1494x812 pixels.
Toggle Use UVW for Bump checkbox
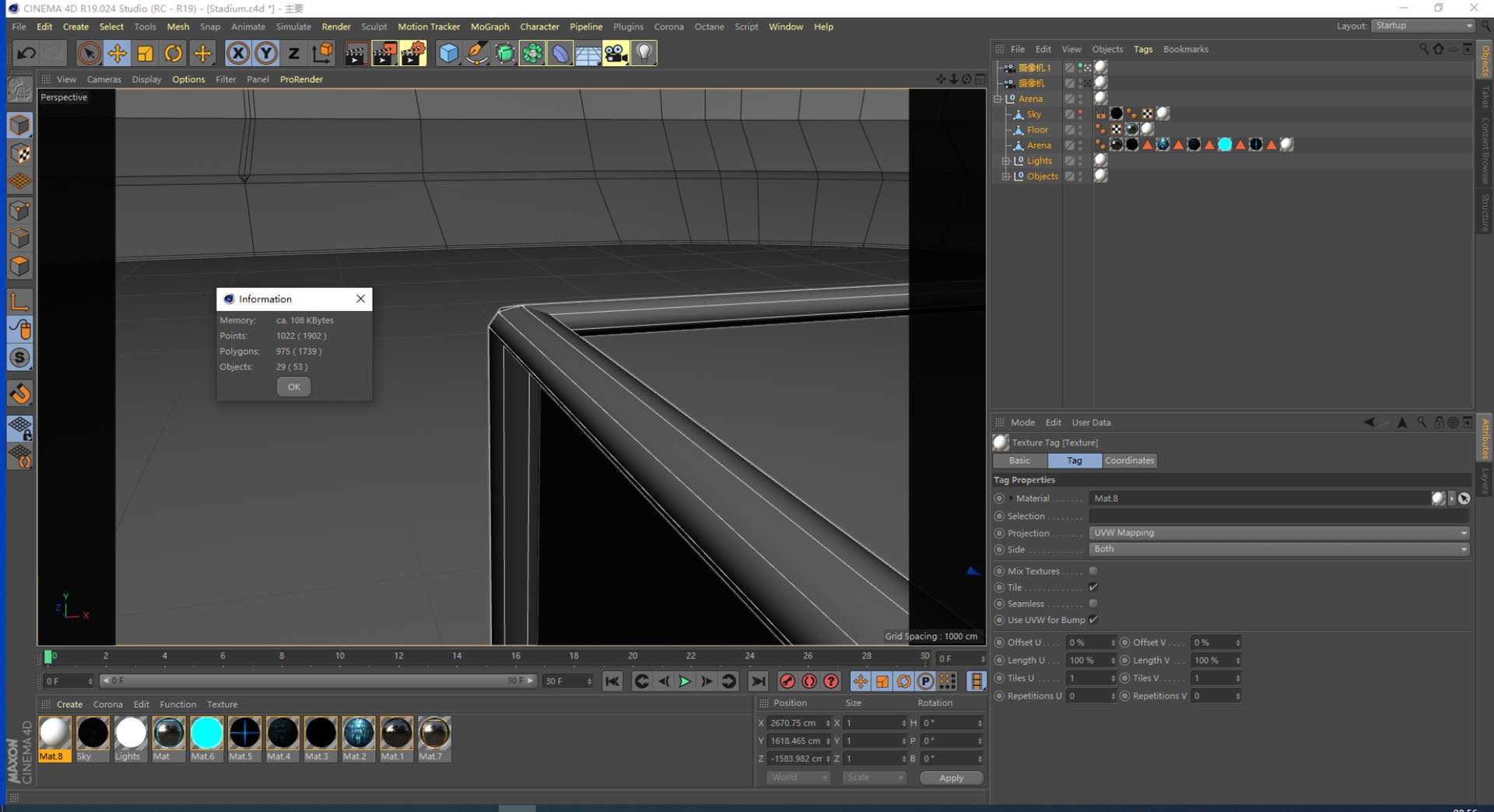(1093, 620)
